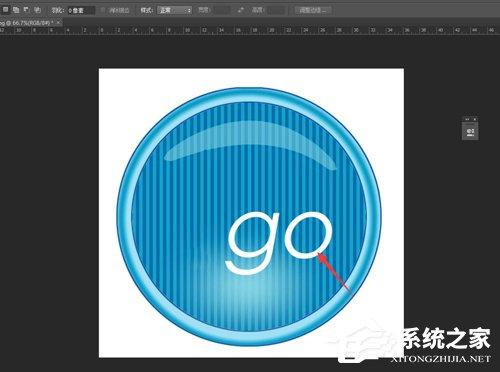500x372 pixels.
Task: Click the feather (羽化) value field
Action: tap(81, 10)
